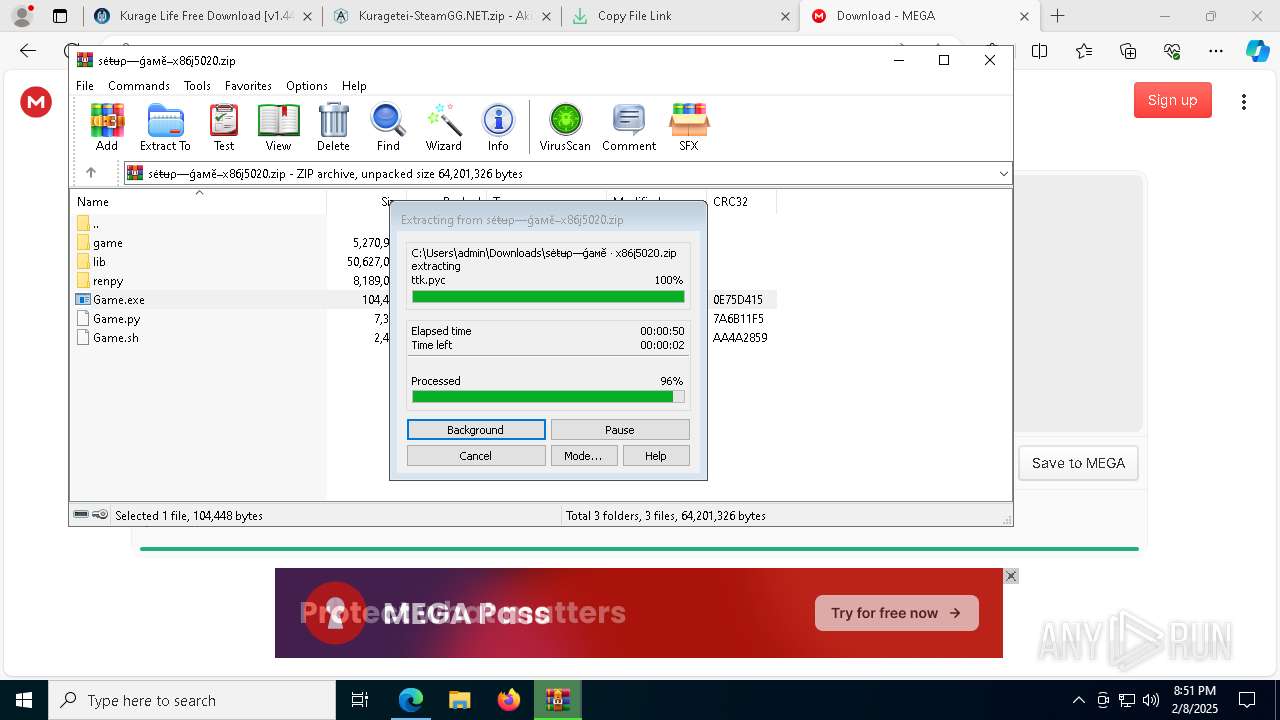Viewport: 1280px width, 720px height.
Task: Open the MEGA logo icon
Action: [36, 101]
